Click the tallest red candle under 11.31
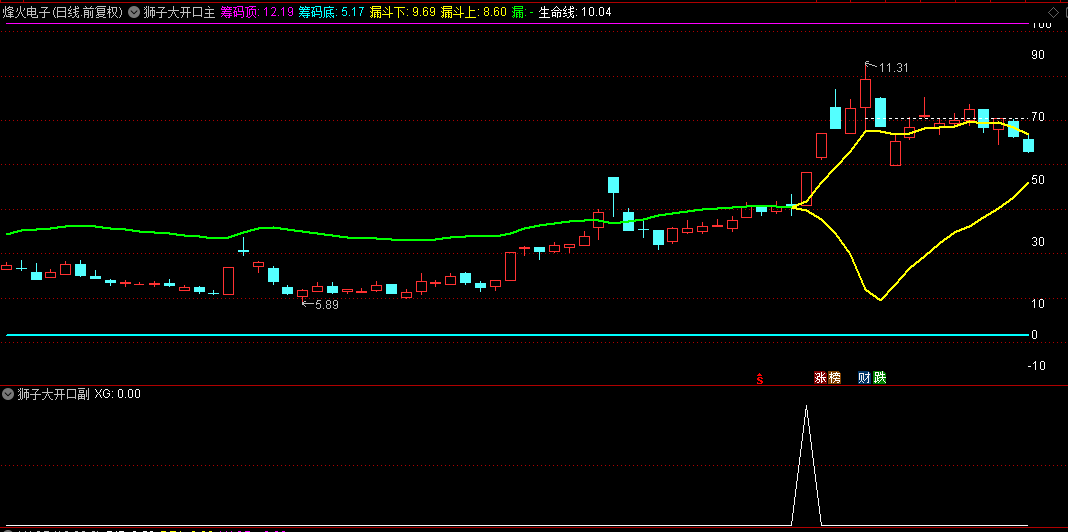Image resolution: width=1068 pixels, height=532 pixels. click(x=866, y=93)
